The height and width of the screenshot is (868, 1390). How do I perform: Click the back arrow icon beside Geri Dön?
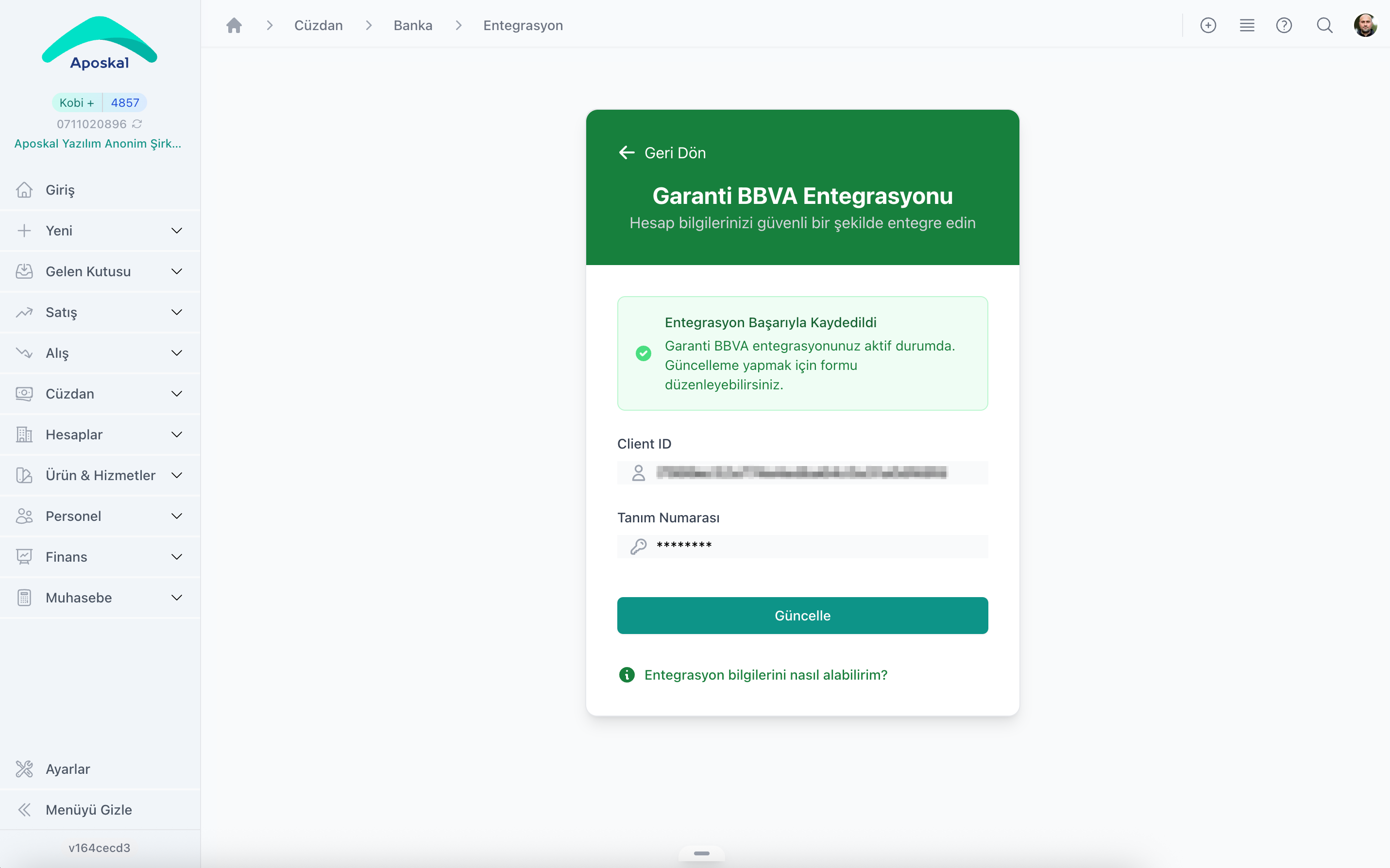pyautogui.click(x=627, y=153)
